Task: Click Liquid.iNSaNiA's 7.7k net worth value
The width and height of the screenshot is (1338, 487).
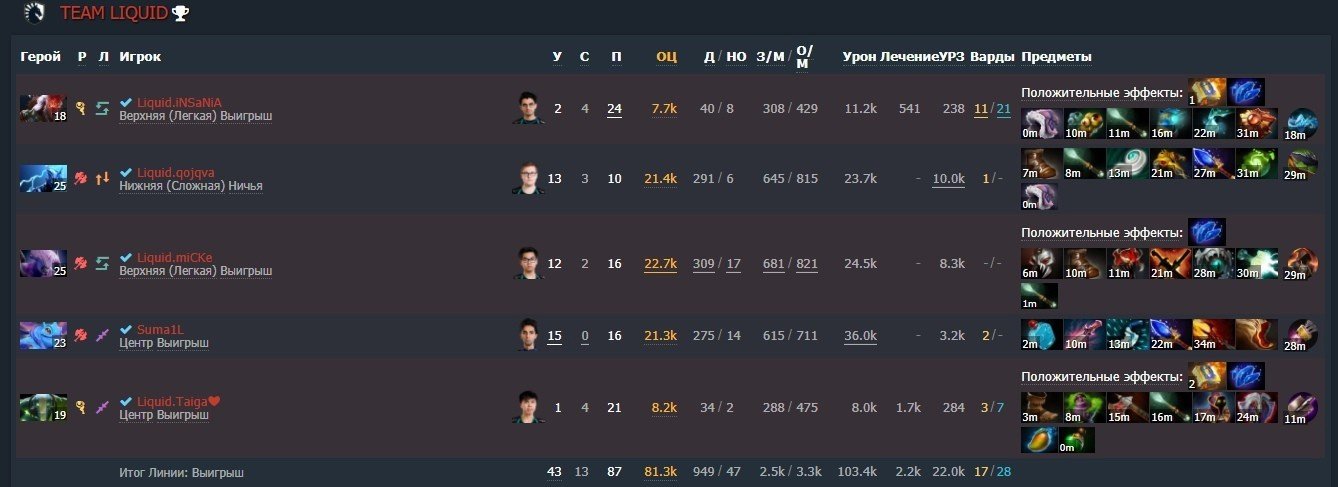Action: click(664, 108)
